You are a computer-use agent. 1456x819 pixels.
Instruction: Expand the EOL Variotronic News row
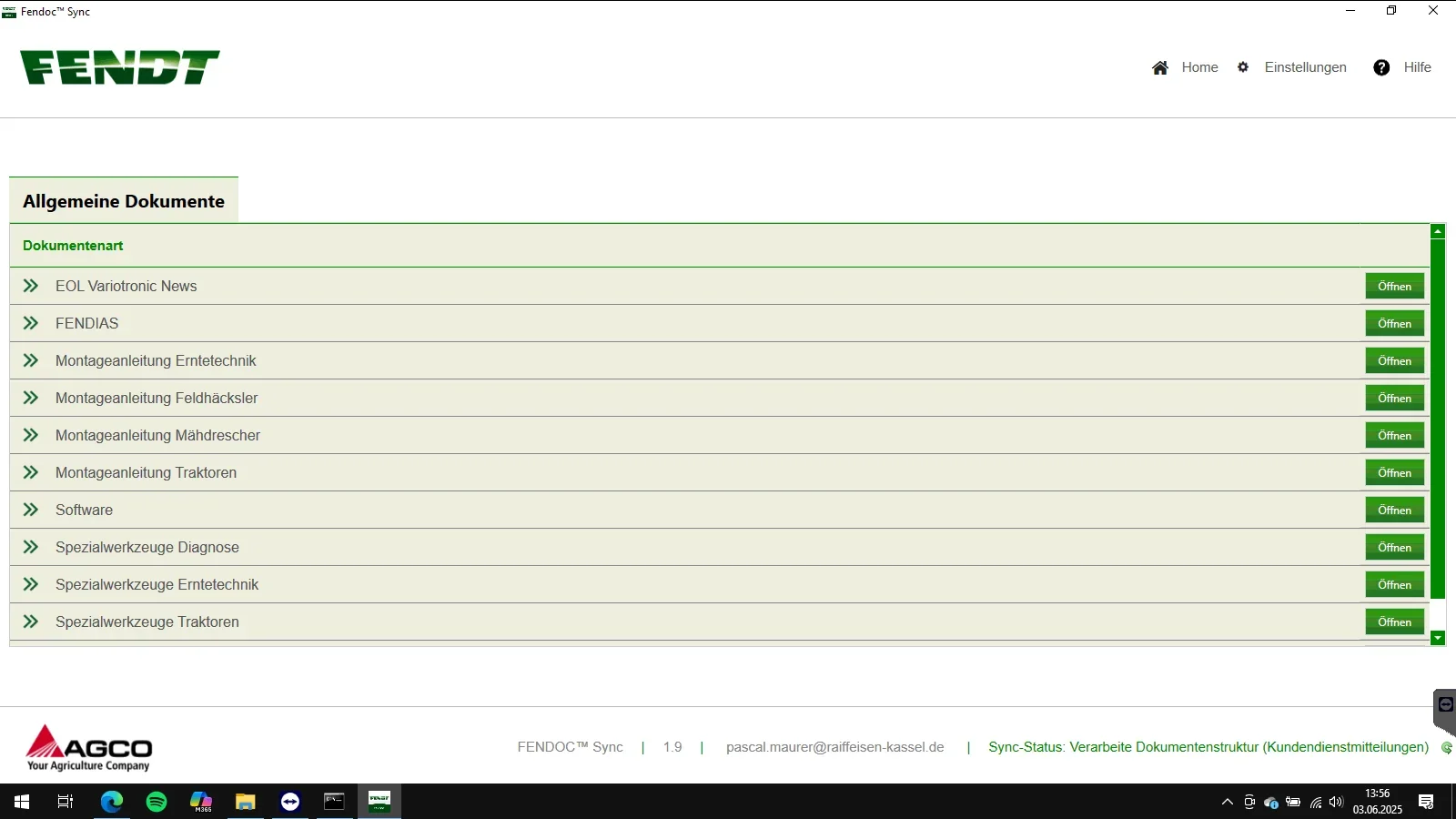[x=31, y=286]
